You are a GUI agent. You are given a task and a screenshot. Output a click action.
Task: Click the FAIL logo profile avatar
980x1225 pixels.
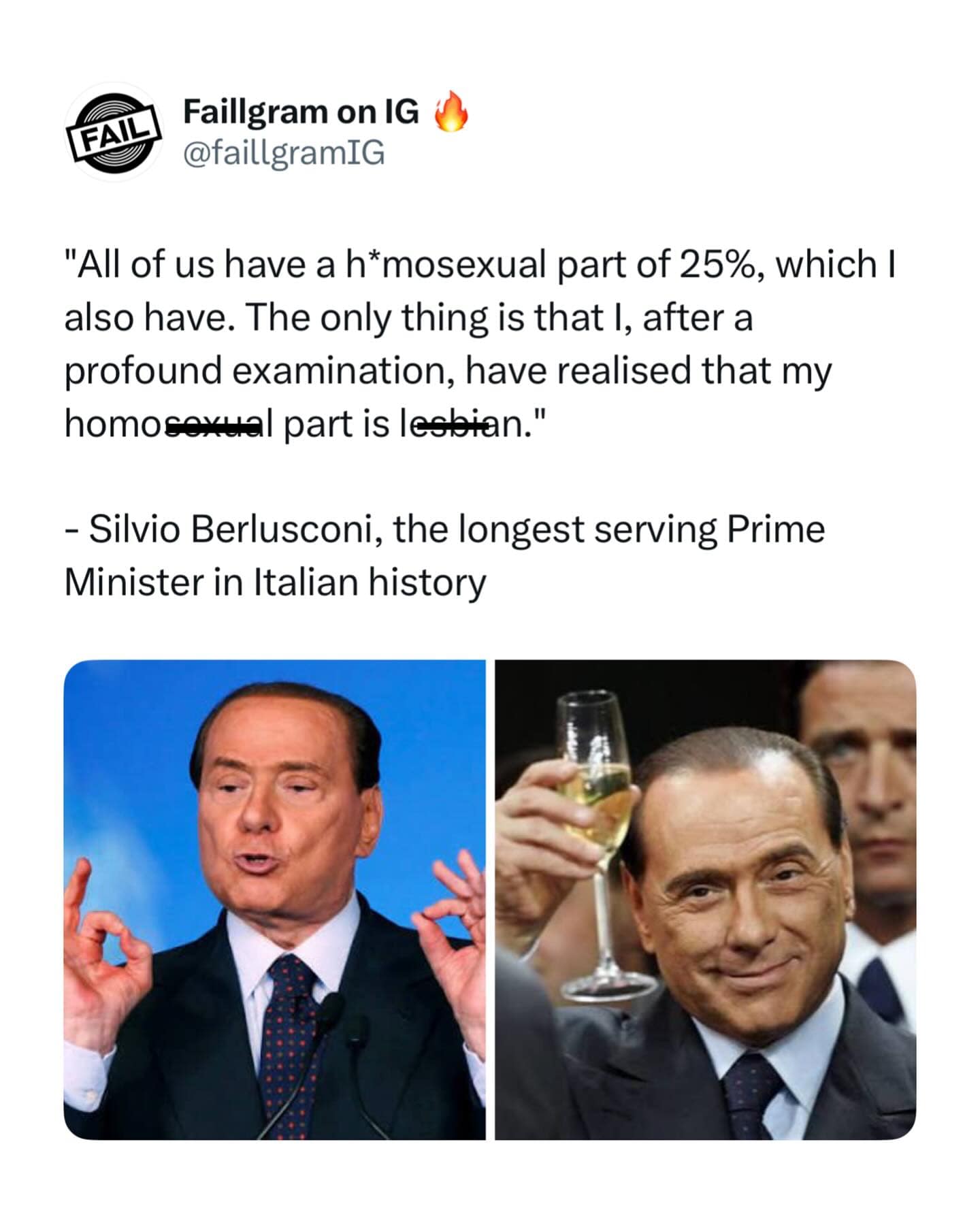click(113, 133)
